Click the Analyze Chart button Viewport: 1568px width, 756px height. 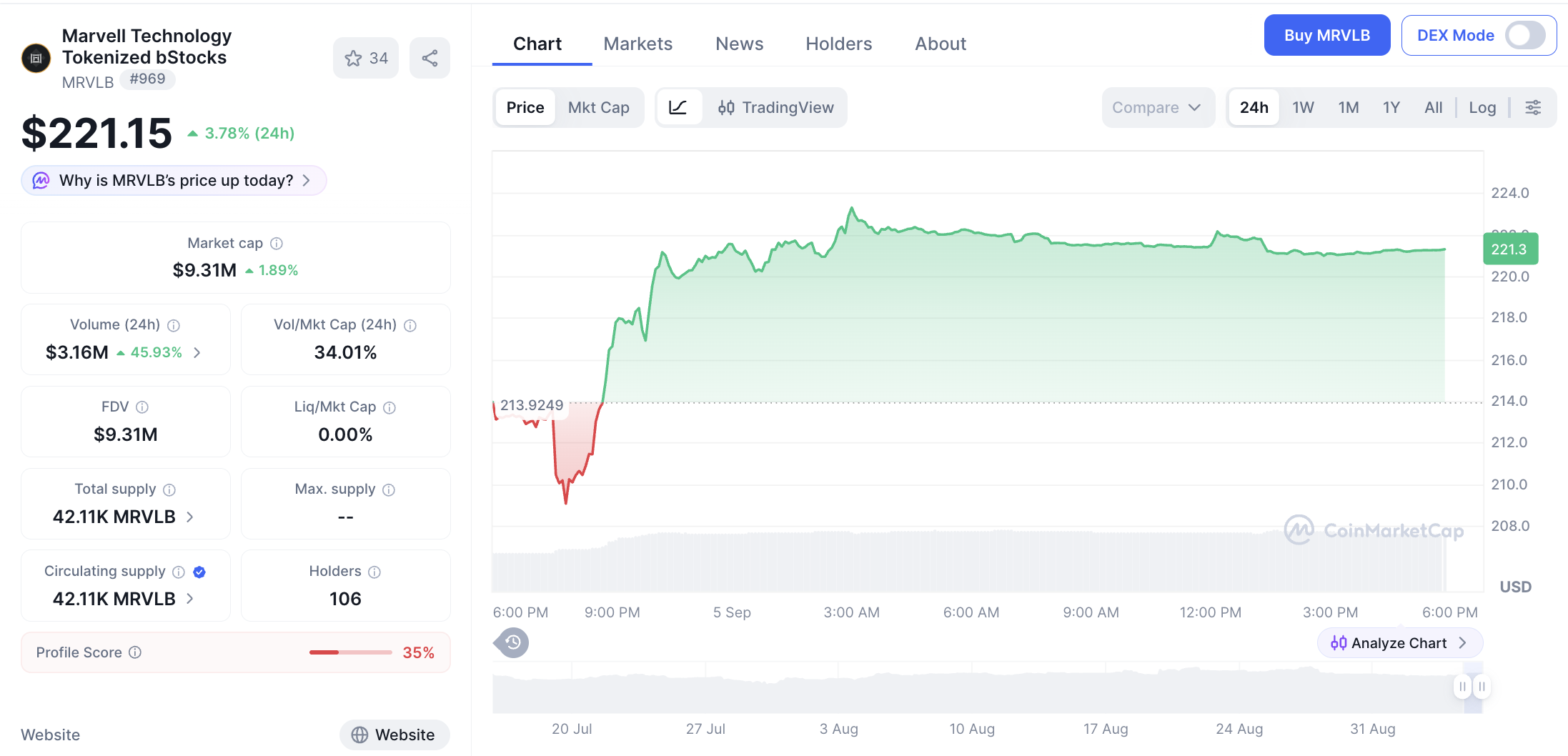coord(1400,643)
